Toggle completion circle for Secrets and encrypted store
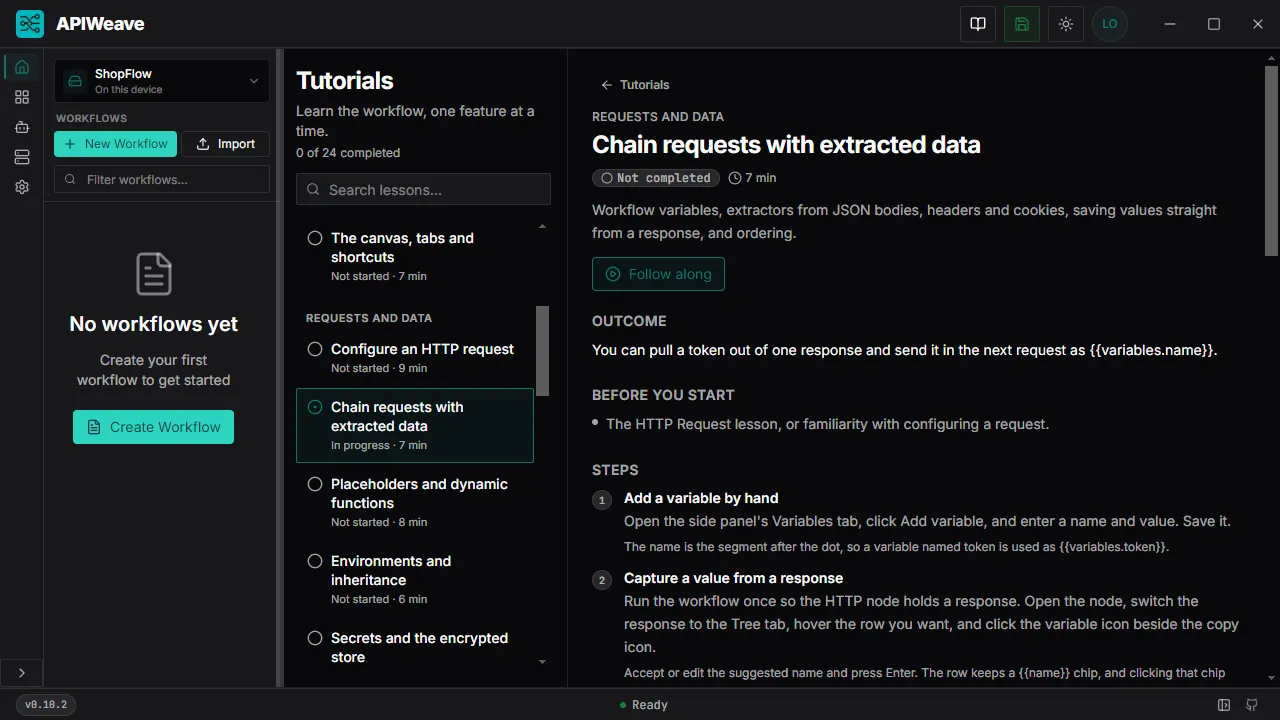 [x=315, y=638]
